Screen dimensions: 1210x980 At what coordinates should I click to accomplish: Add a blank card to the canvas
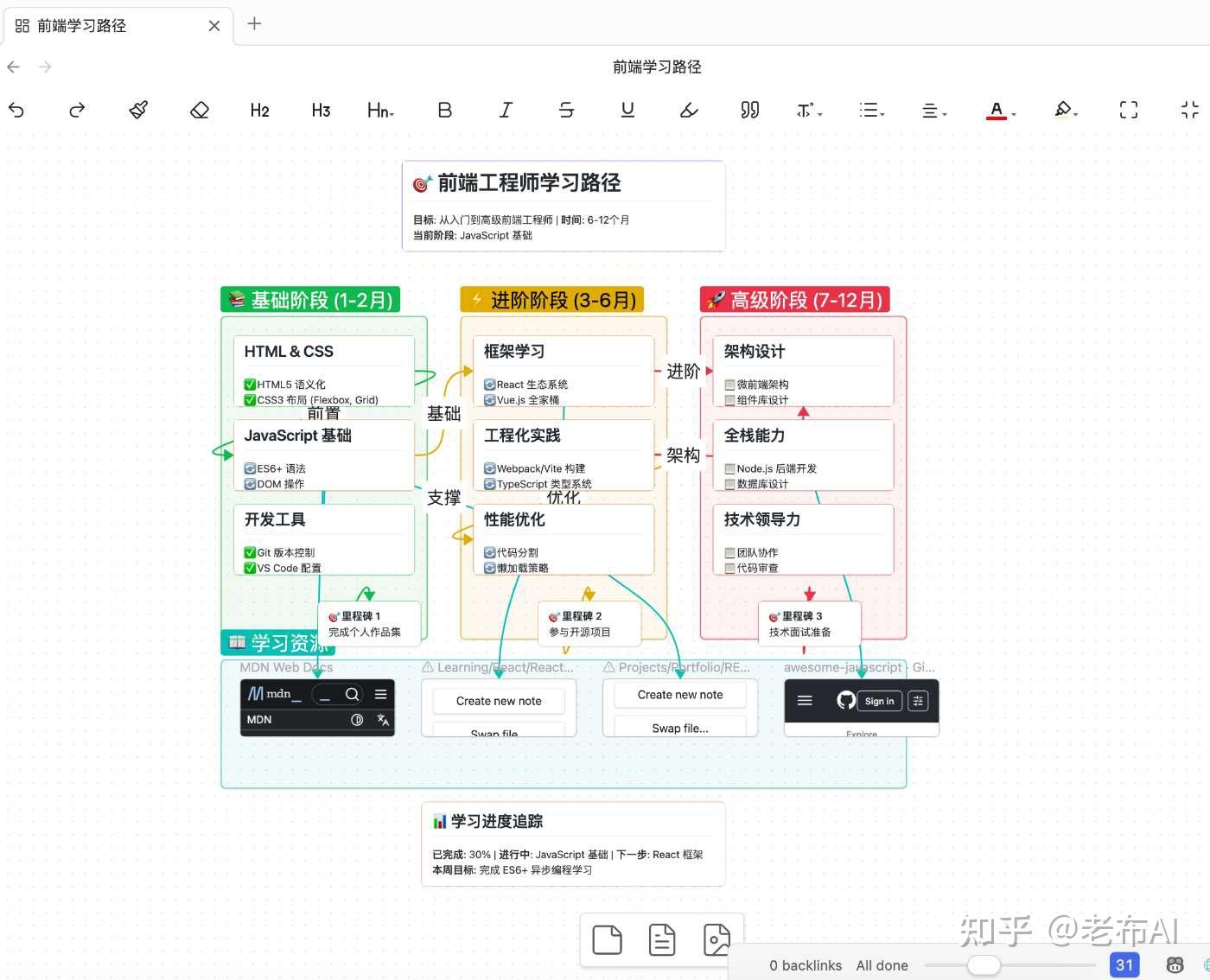(x=607, y=939)
